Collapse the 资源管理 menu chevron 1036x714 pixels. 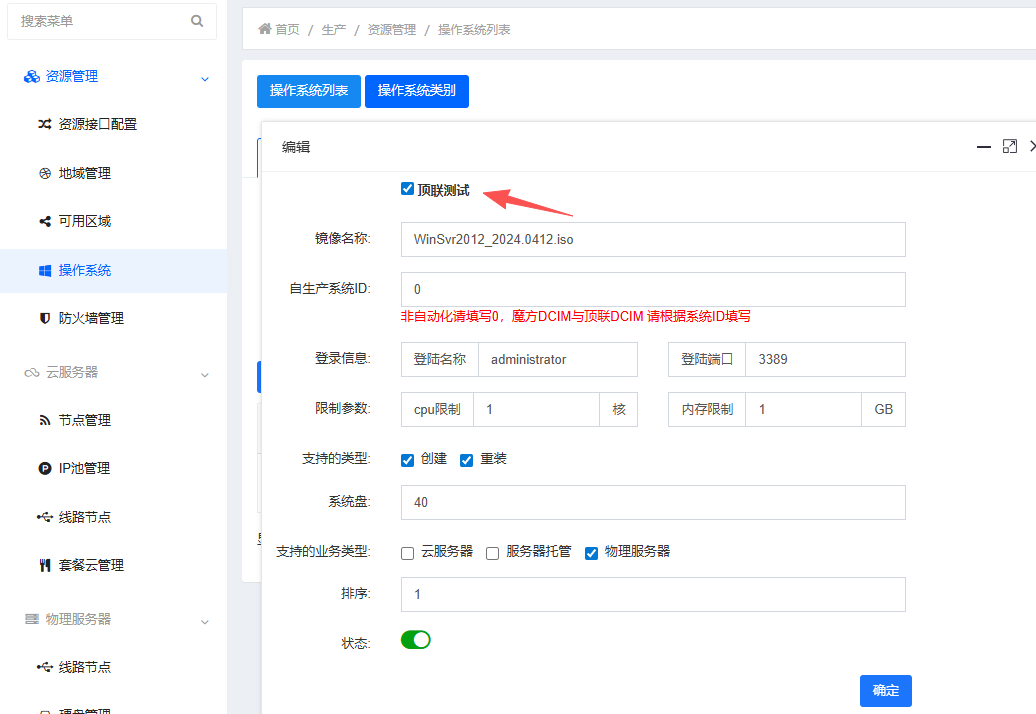[205, 79]
